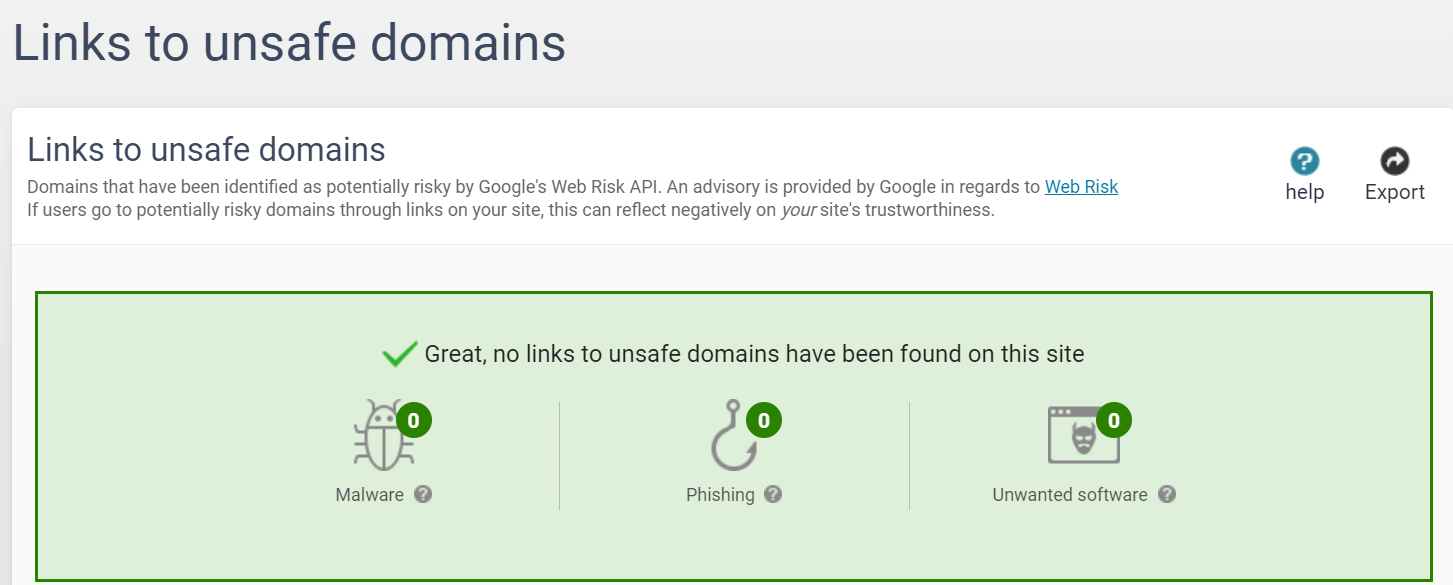Click the 'Great, no links' success message

pos(754,353)
